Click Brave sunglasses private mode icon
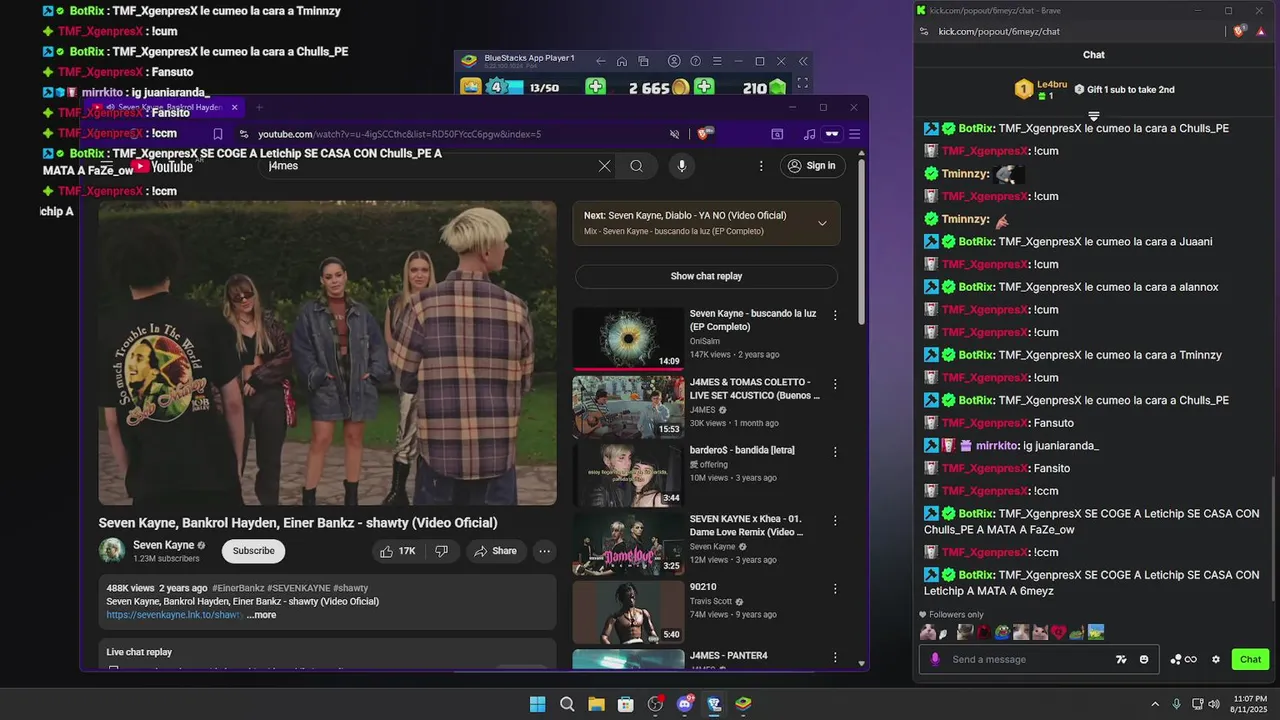 [x=831, y=134]
